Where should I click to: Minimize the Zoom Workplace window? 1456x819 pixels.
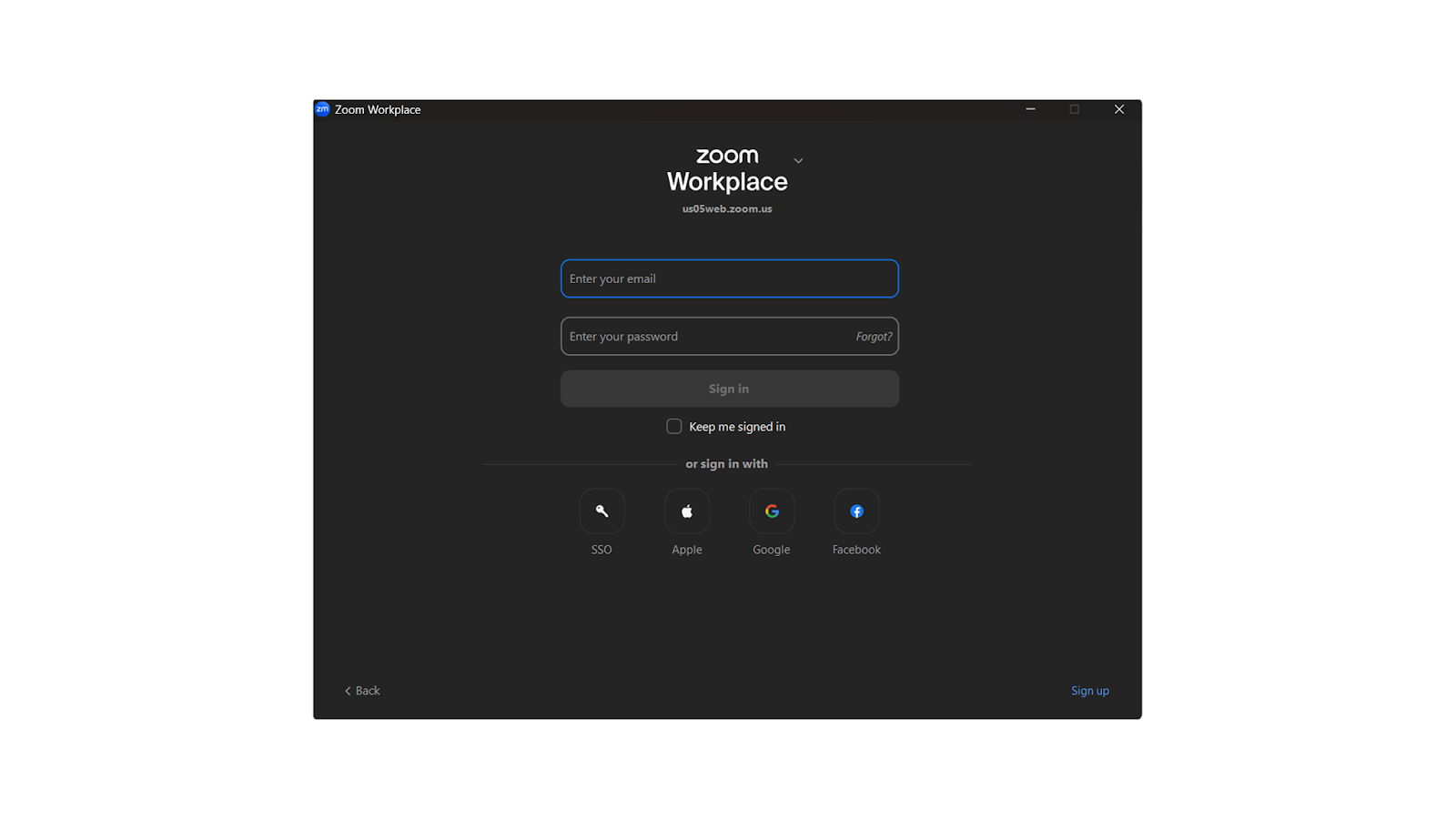click(1030, 109)
